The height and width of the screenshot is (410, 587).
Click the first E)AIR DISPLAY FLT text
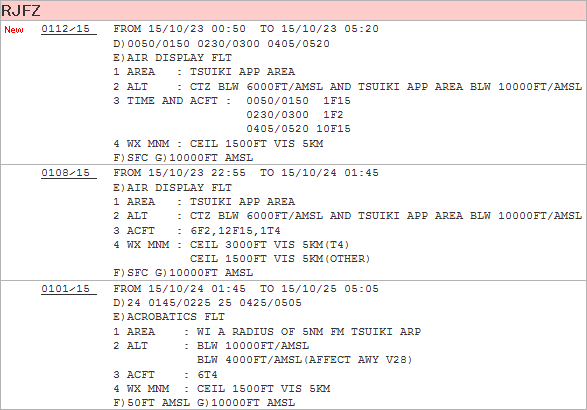[x=173, y=58]
